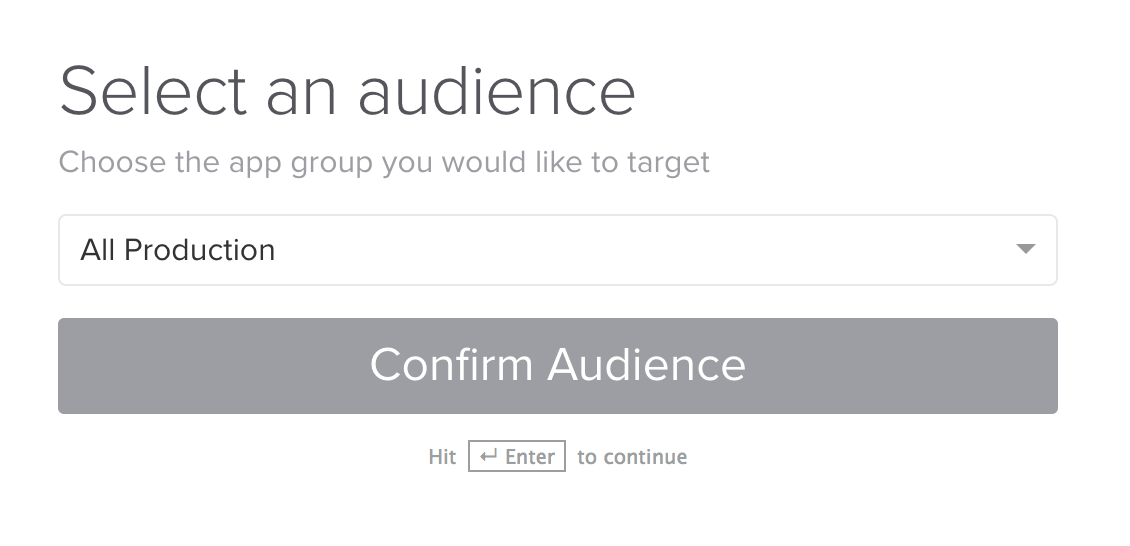Screen dimensions: 1130x546
Task: Open the All Production app group dropdown
Action: (557, 250)
